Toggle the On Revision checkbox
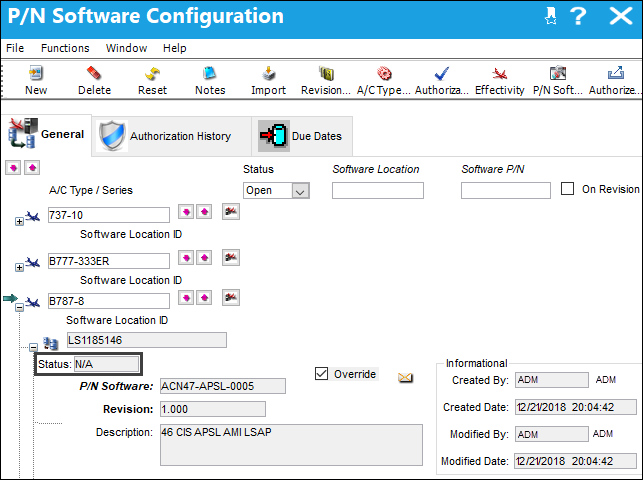Viewport: 643px width, 480px height. tap(567, 189)
